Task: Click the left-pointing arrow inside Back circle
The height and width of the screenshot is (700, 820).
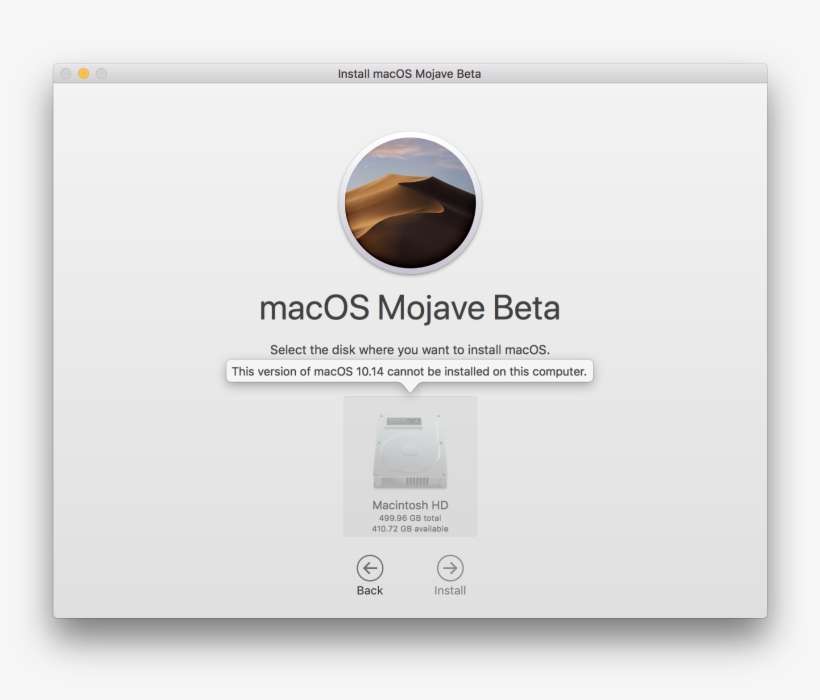Action: tap(370, 568)
